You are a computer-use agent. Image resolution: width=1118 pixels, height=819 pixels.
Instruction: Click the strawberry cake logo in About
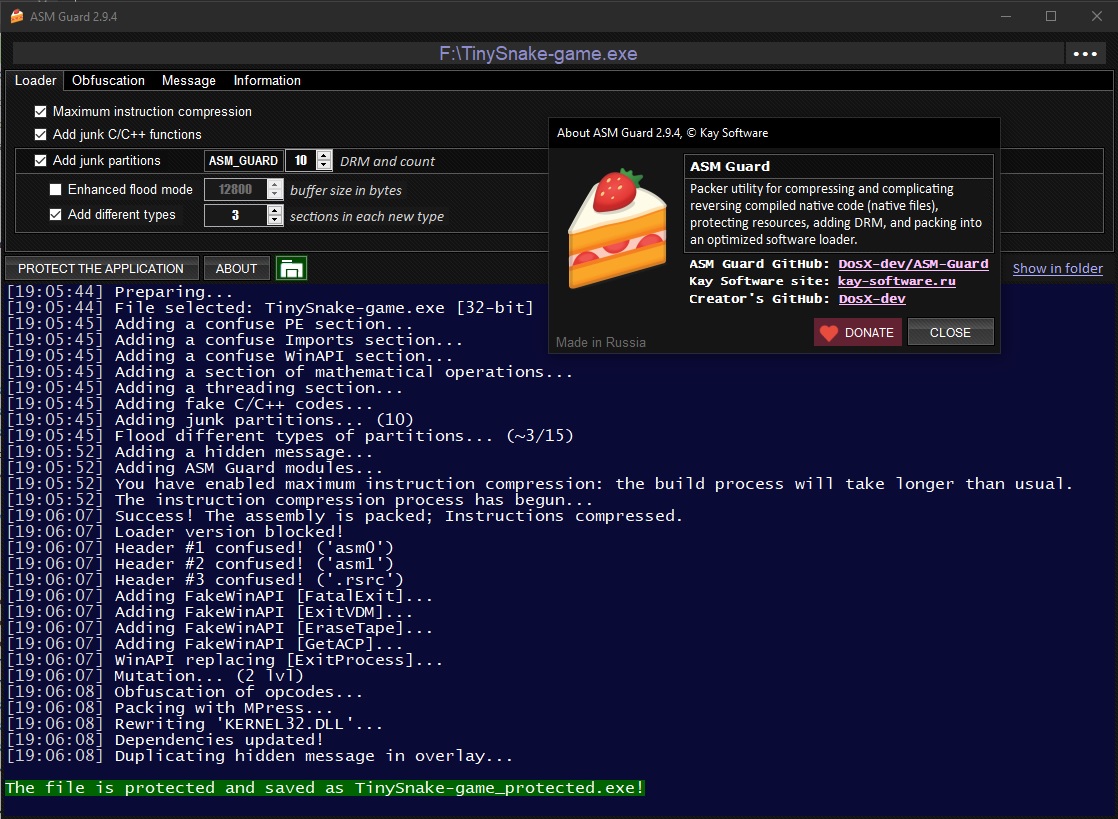(x=617, y=230)
